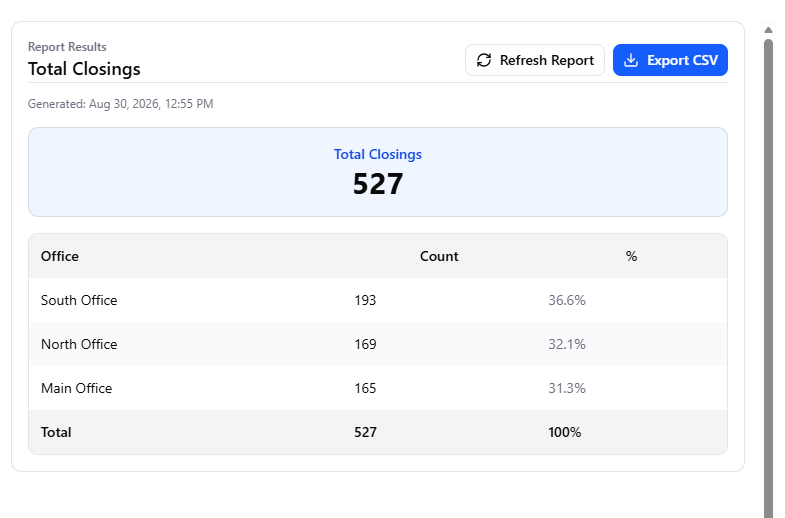
Task: Click the Export CSV button
Action: point(670,60)
